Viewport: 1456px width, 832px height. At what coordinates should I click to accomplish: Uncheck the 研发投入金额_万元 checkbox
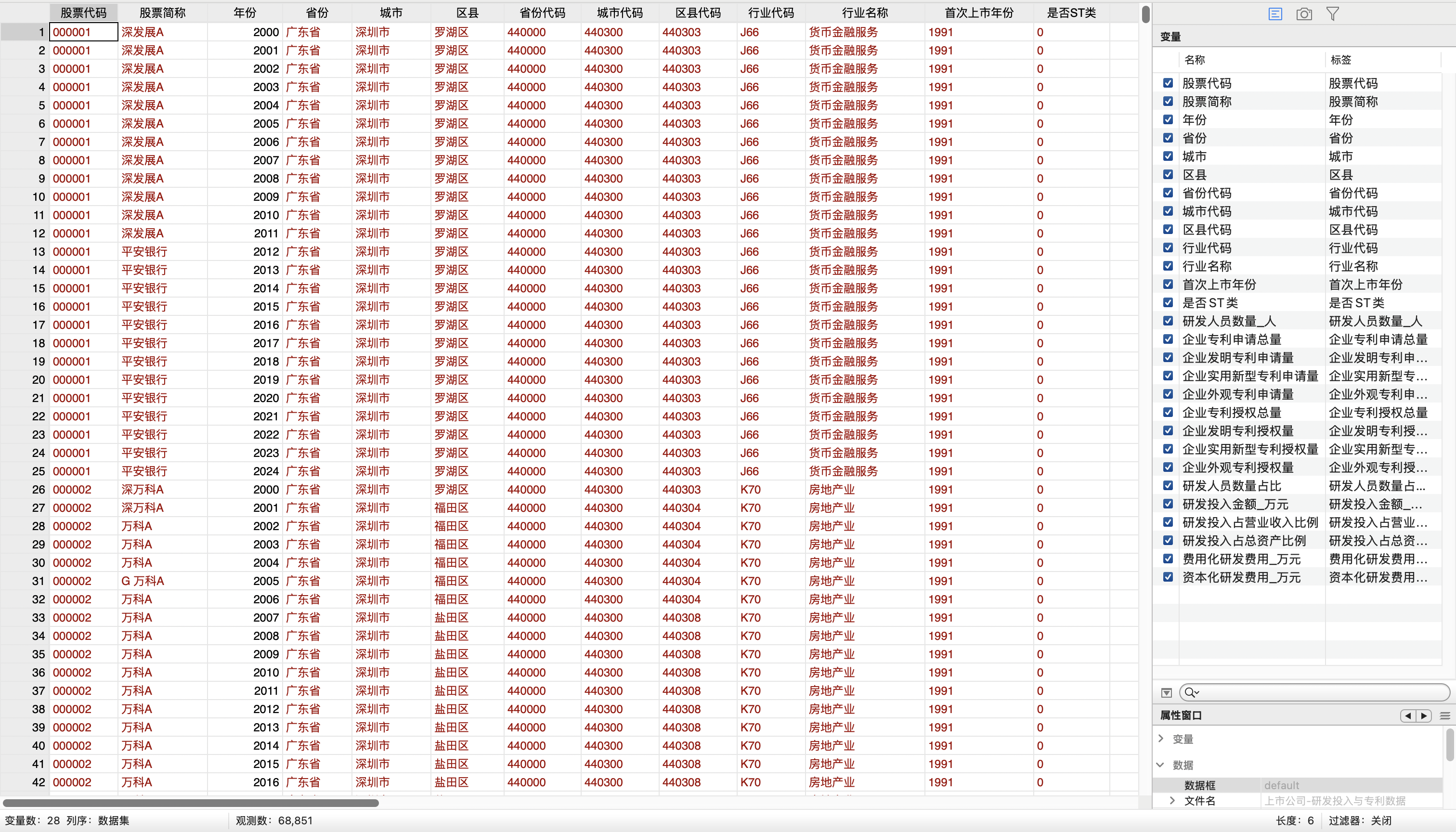coord(1168,504)
